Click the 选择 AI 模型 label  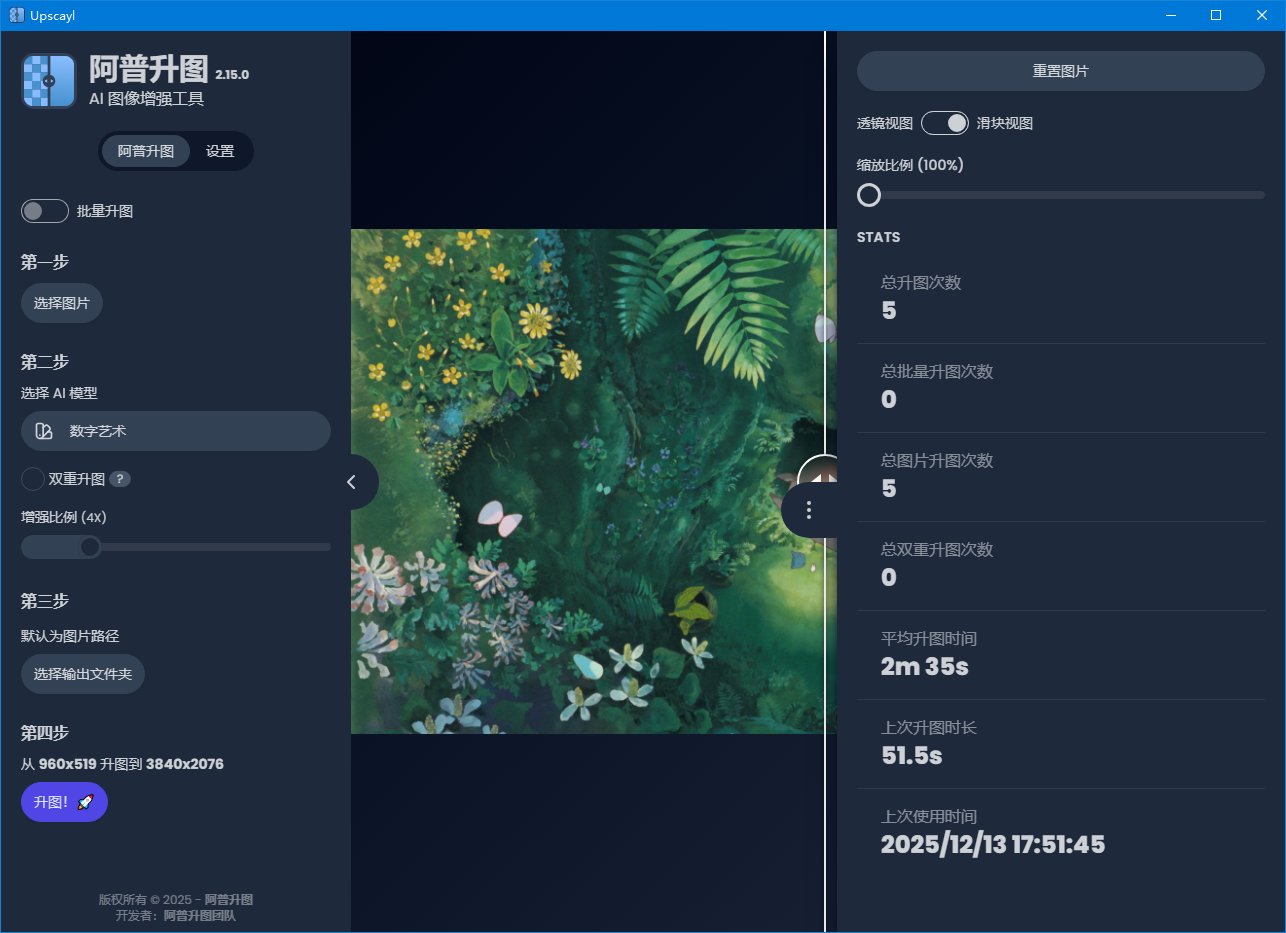pyautogui.click(x=59, y=393)
